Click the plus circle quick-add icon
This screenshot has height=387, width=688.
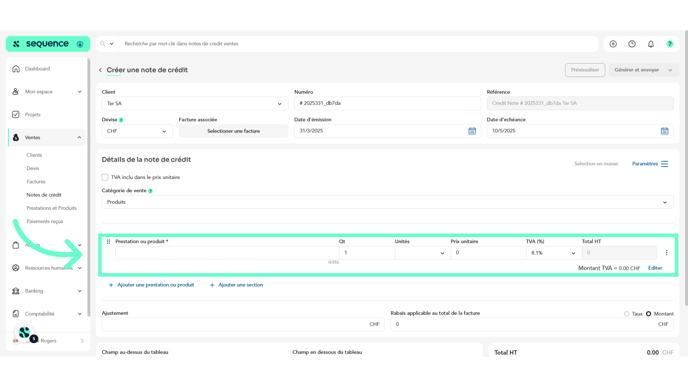click(613, 44)
